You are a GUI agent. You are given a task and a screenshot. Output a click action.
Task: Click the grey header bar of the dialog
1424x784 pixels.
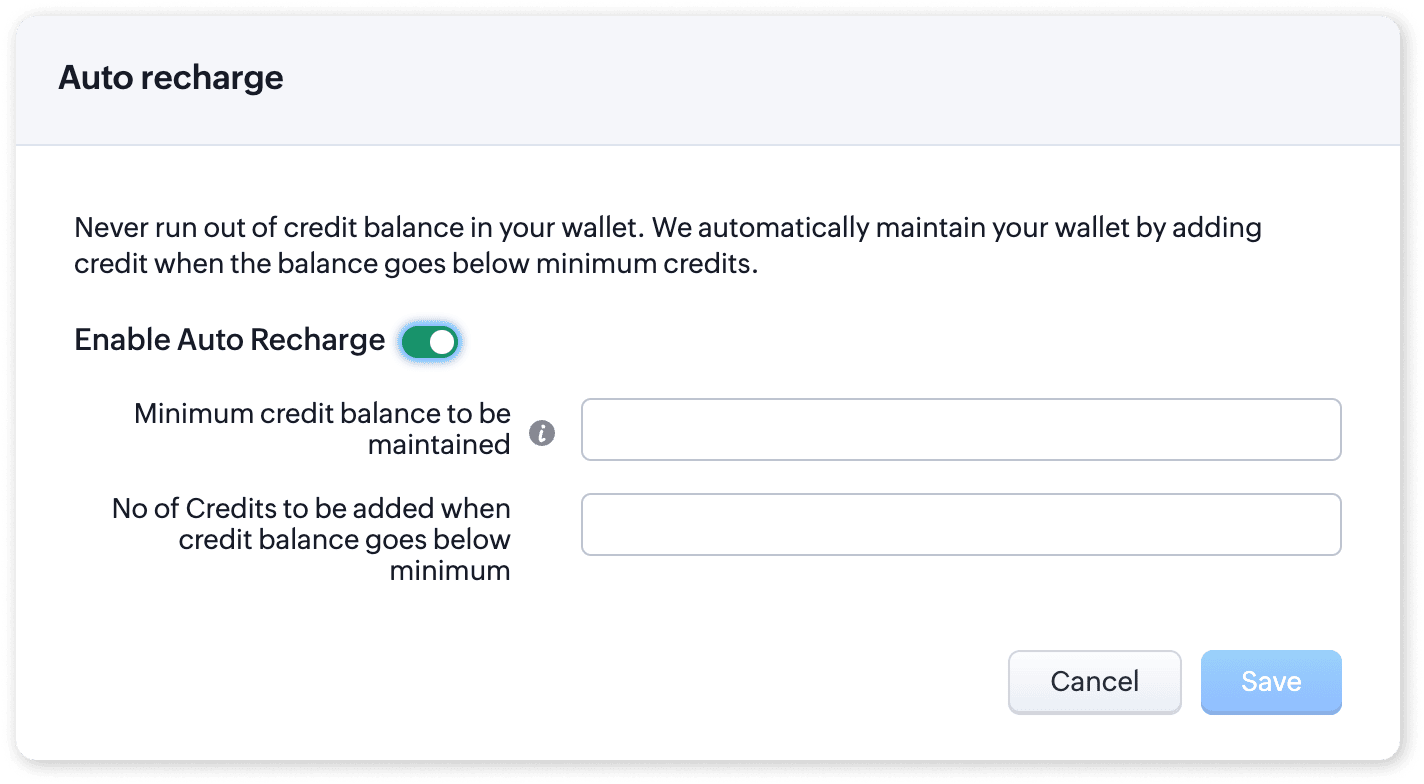[x=800, y=80]
